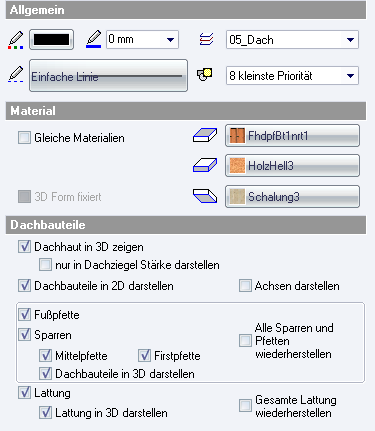Check Achsen darstellen option

click(x=245, y=286)
